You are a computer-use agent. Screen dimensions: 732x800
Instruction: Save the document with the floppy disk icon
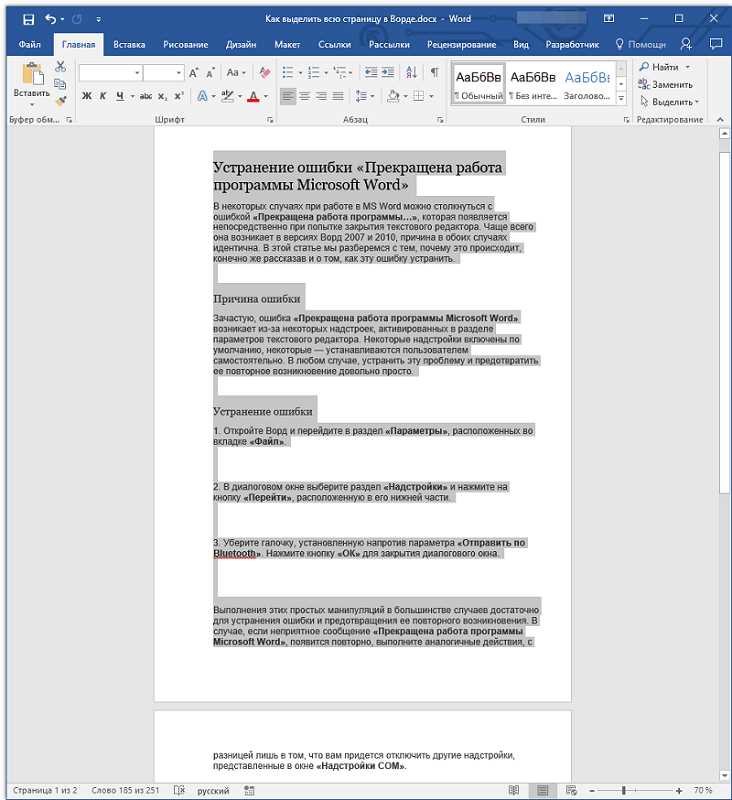click(x=29, y=19)
